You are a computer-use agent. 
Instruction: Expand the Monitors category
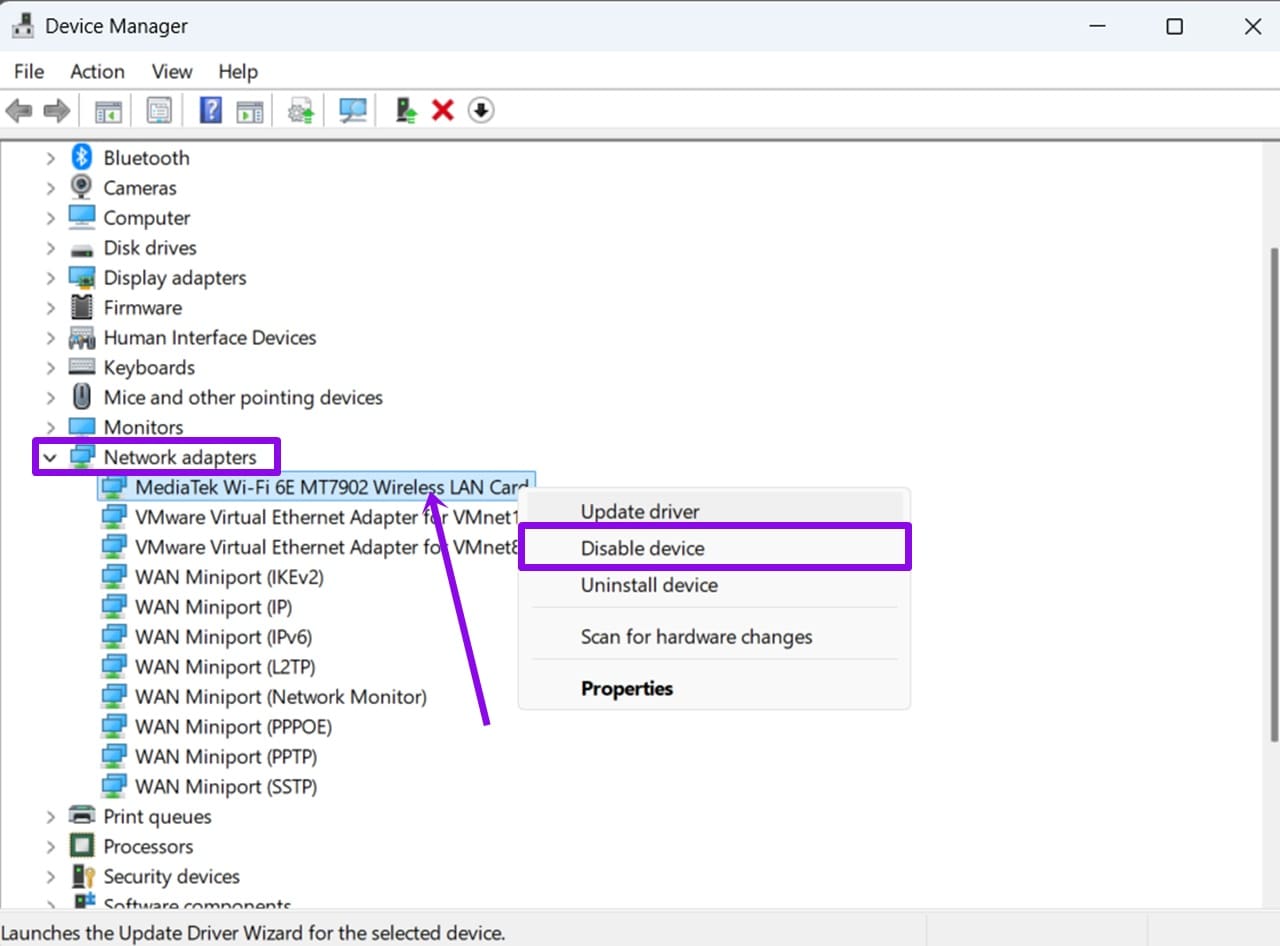pos(50,427)
